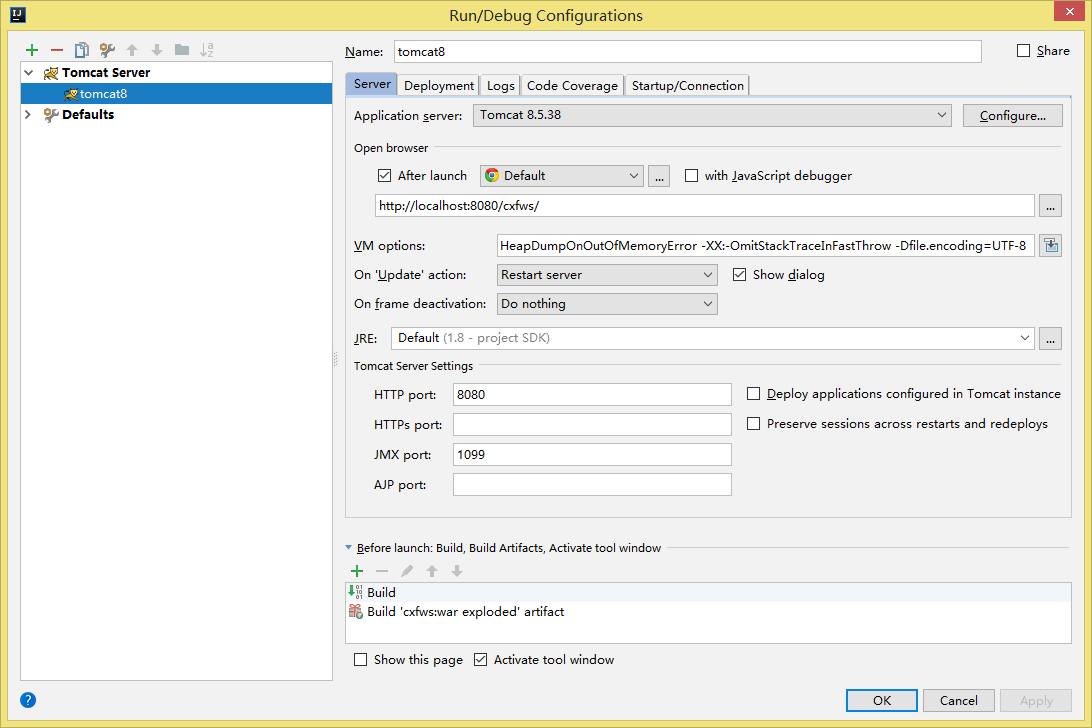
Task: Toggle Activate tool window checkbox
Action: point(481,659)
